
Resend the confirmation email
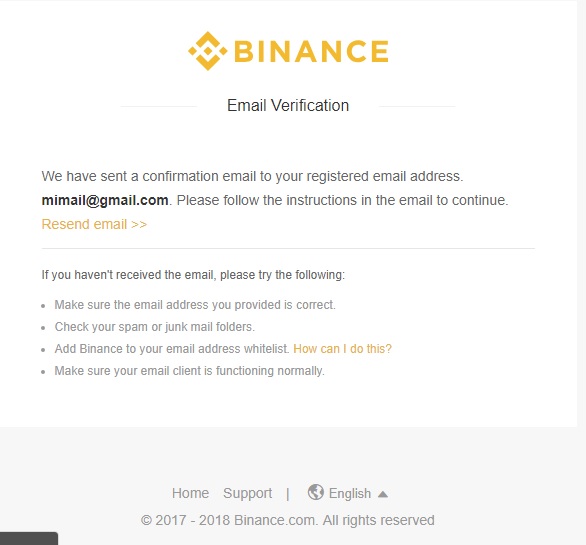pyautogui.click(x=94, y=224)
